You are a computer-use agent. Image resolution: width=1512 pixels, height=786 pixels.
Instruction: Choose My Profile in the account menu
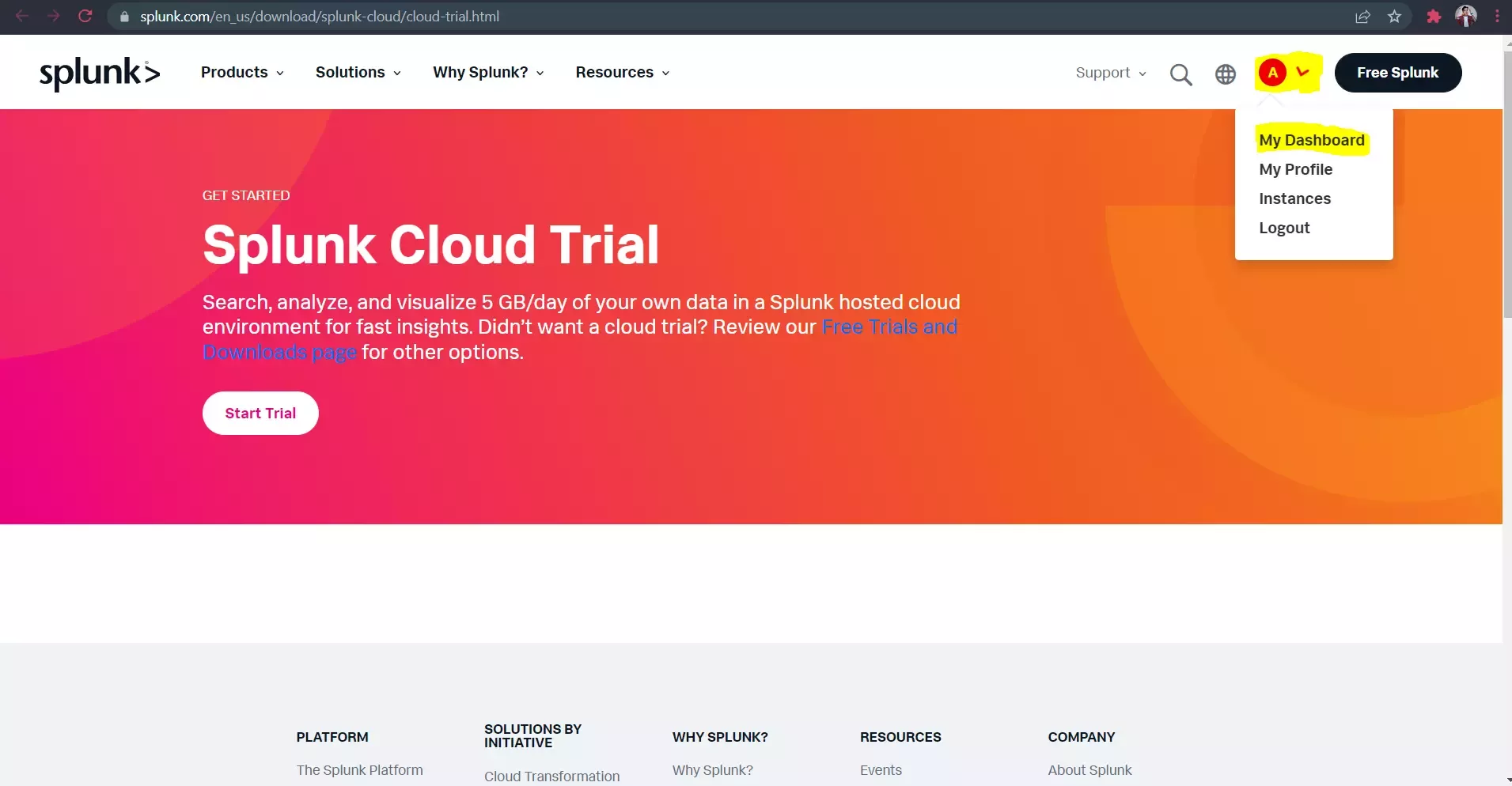point(1295,170)
